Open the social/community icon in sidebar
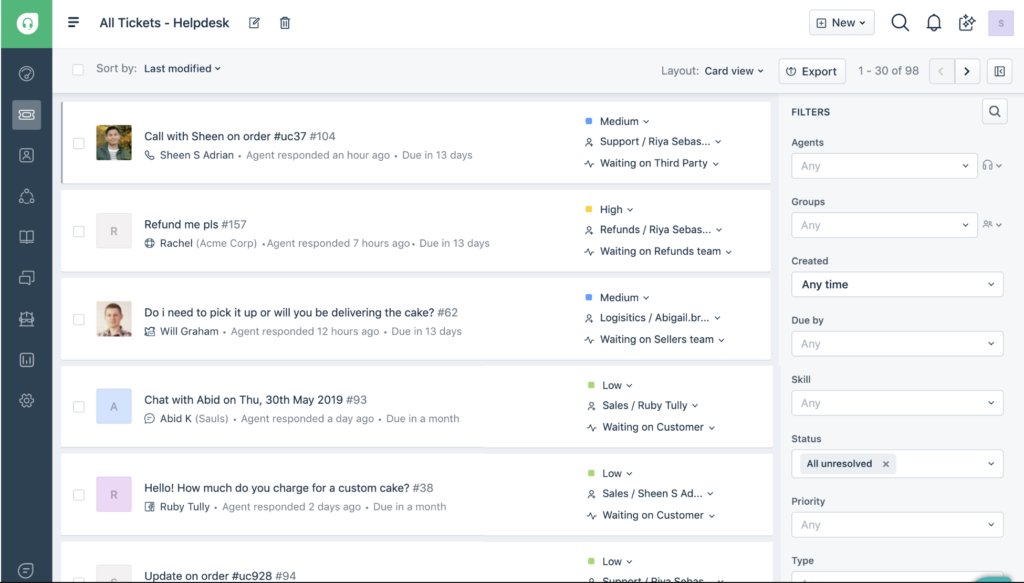1024x583 pixels. click(x=27, y=197)
